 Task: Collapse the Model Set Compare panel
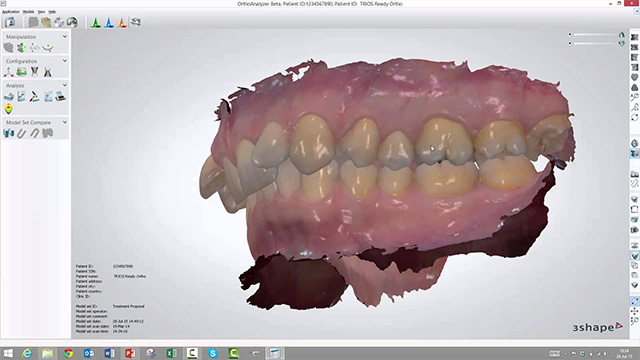click(x=64, y=122)
